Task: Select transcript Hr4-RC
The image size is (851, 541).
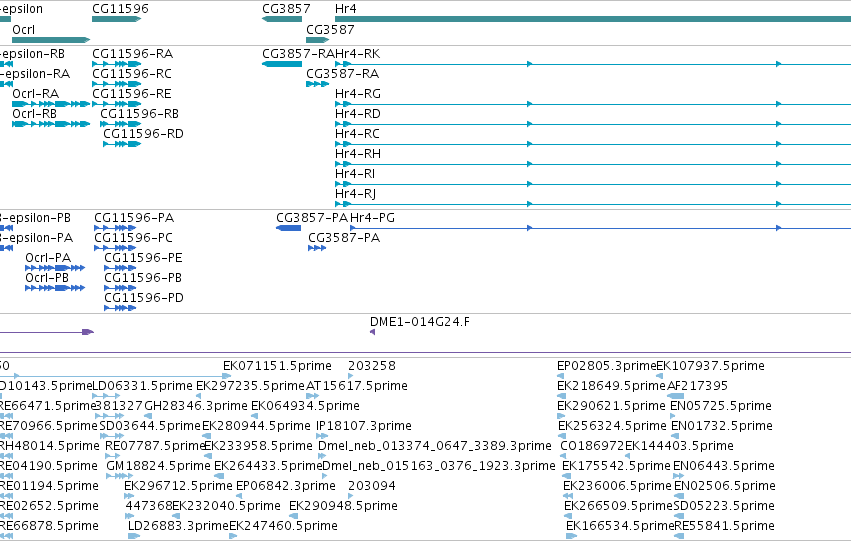Action: coord(593,144)
